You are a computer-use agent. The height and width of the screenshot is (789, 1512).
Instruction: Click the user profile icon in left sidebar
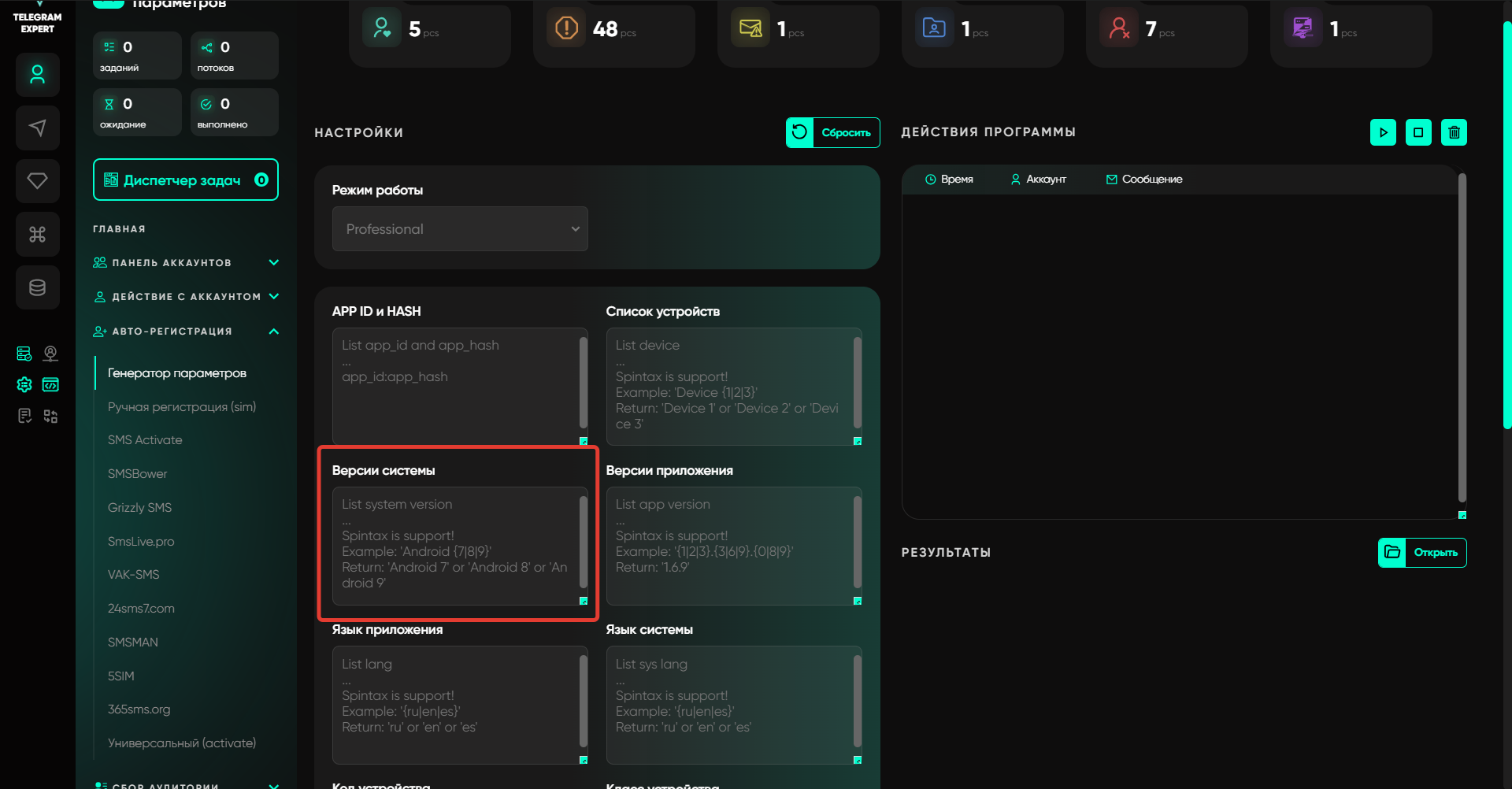click(x=37, y=75)
